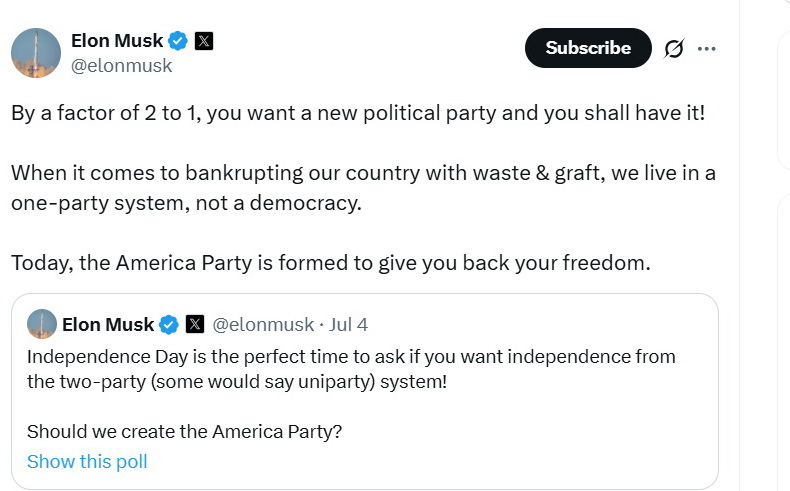Open the quoted post's Elon Musk name

click(x=108, y=324)
